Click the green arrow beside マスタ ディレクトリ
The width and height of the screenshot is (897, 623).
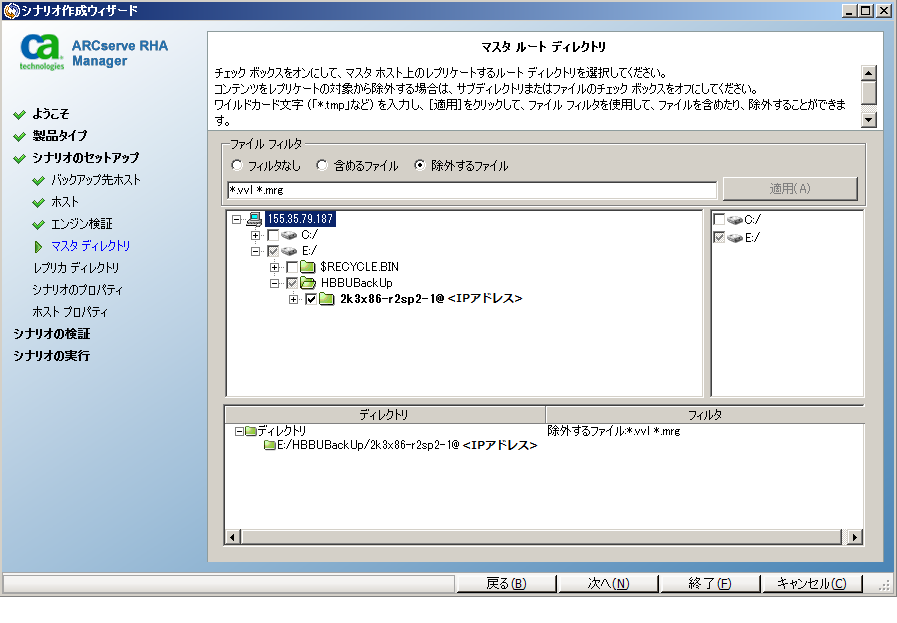[x=38, y=247]
